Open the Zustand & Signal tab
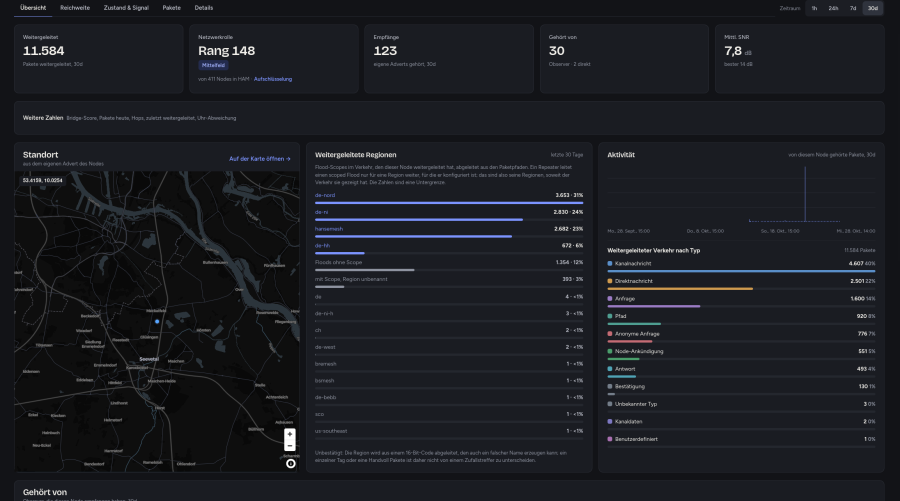Image resolution: width=900 pixels, height=501 pixels. (x=126, y=8)
